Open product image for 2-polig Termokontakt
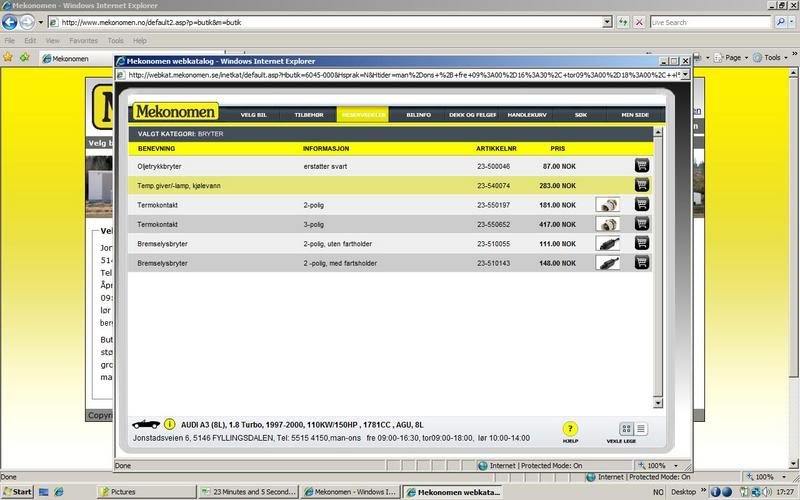800x500 pixels. coord(606,204)
